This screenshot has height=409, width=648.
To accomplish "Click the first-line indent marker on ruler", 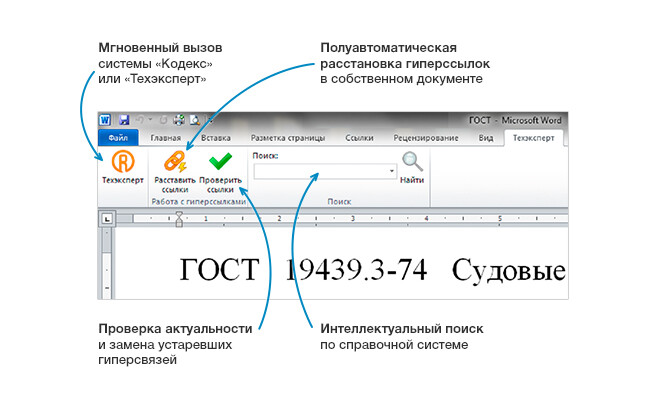I will point(179,215).
